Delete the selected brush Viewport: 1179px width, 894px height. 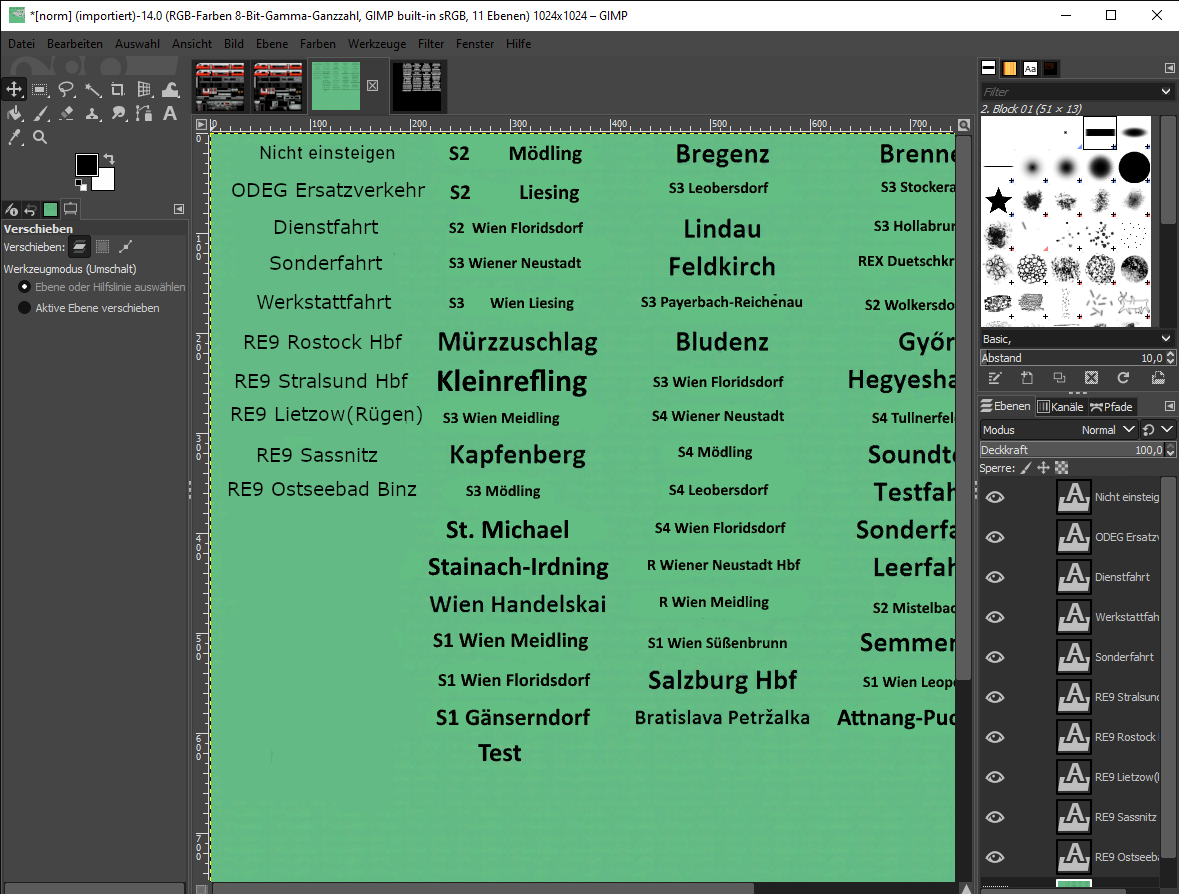coord(1091,378)
